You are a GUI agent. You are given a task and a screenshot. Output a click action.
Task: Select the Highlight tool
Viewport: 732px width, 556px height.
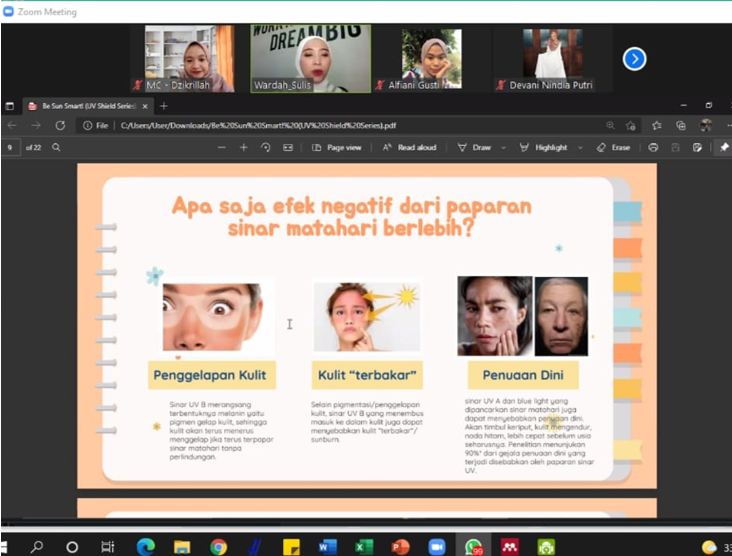(x=543, y=148)
